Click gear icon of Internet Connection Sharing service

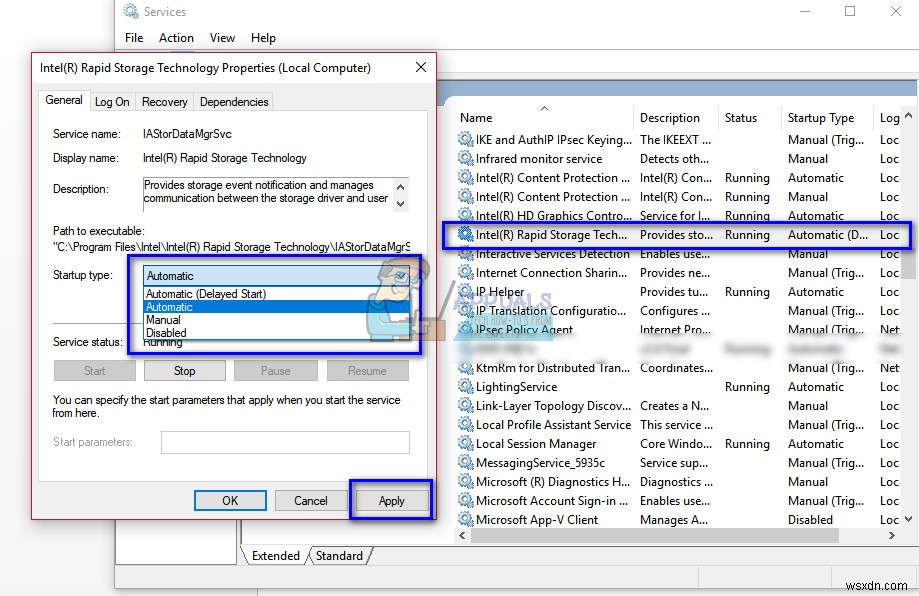tap(465, 273)
